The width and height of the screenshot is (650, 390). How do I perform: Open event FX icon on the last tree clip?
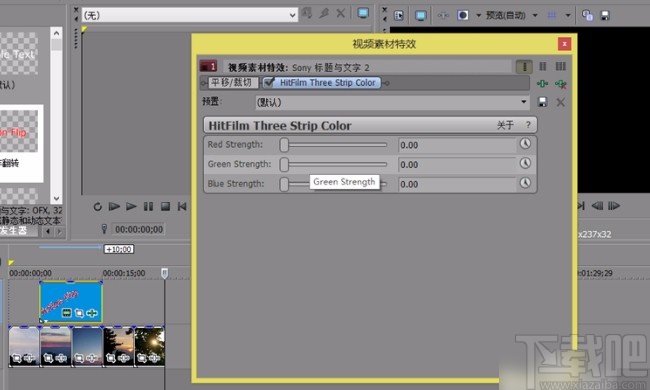(155, 357)
